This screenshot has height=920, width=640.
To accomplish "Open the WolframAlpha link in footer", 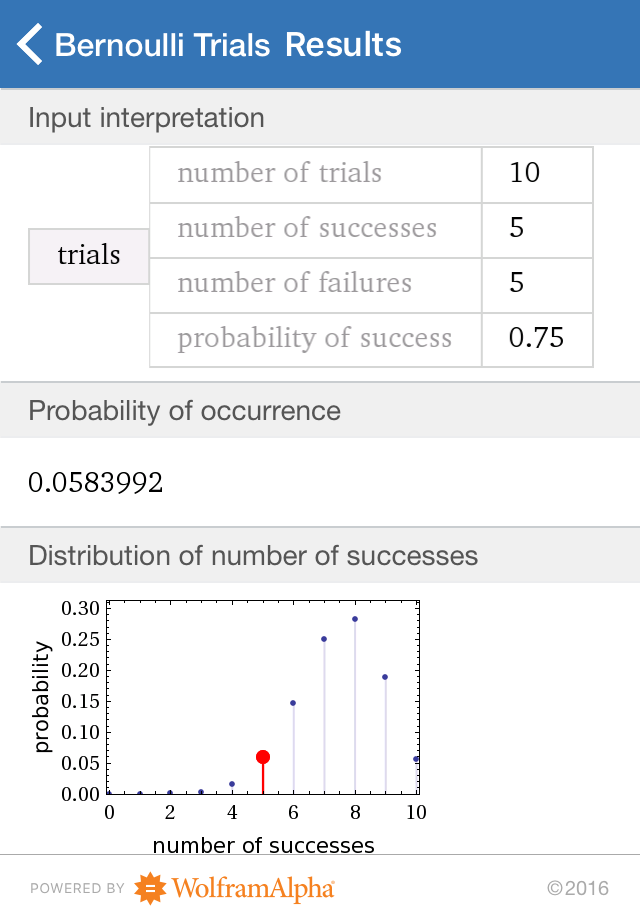I will pyautogui.click(x=252, y=888).
